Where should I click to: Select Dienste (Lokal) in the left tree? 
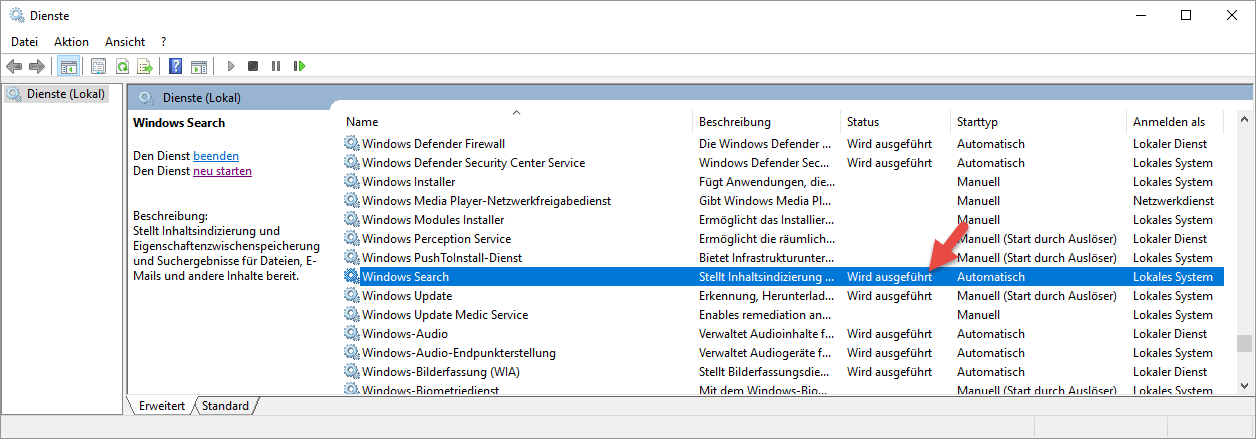[x=65, y=94]
